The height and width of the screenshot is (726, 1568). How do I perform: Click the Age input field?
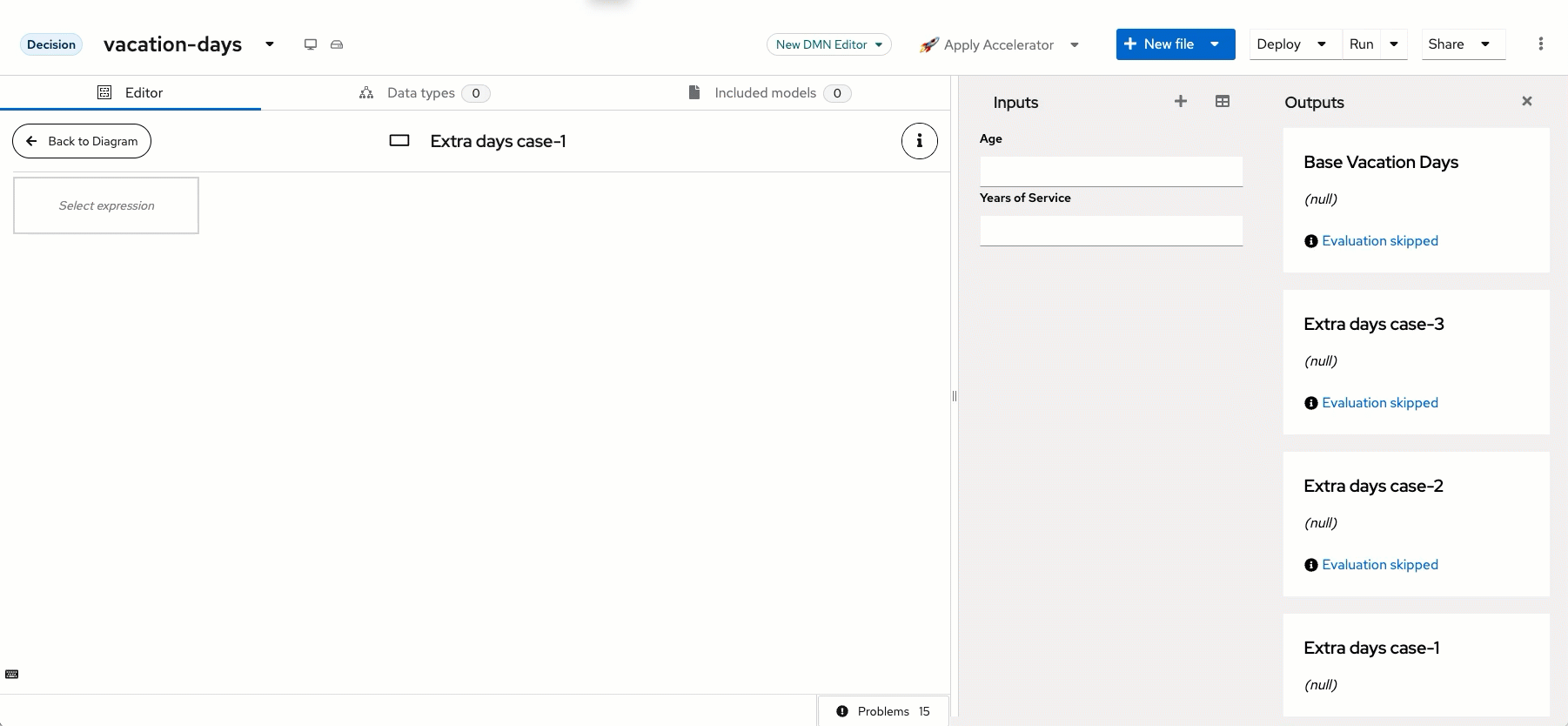[1110, 171]
